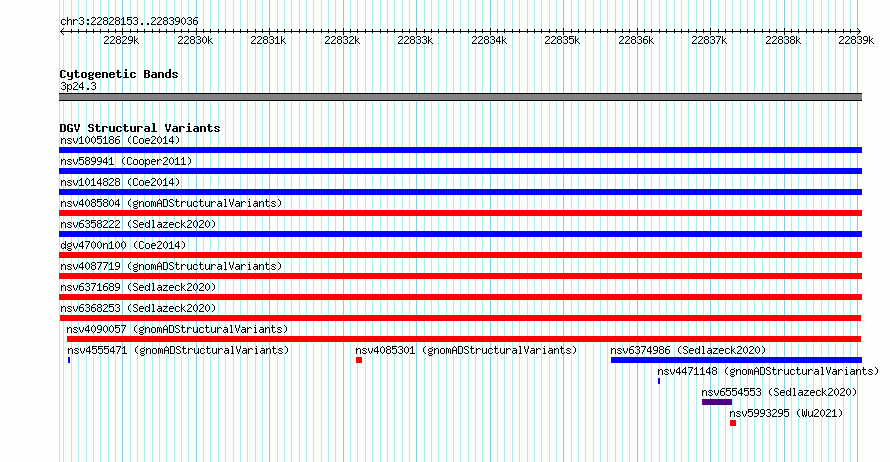
Task: Select the purple bar under nsv6554553
Action: (717, 402)
